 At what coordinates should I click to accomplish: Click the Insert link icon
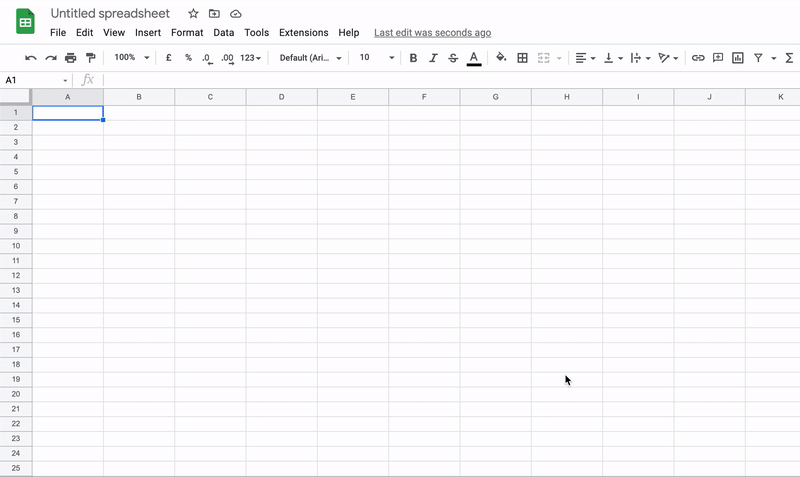(x=698, y=58)
